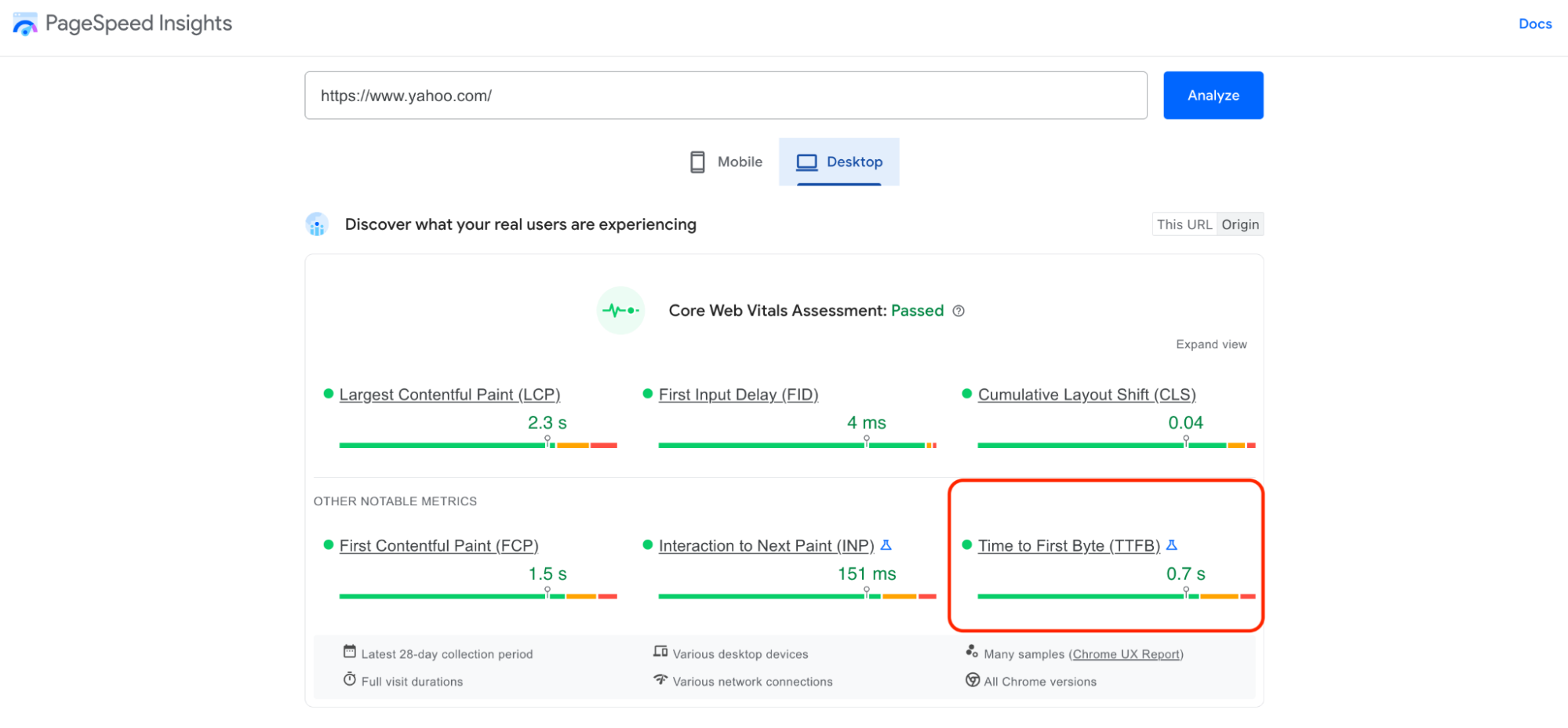
Task: Click the stopwatch icon for visit durations
Action: pyautogui.click(x=349, y=679)
